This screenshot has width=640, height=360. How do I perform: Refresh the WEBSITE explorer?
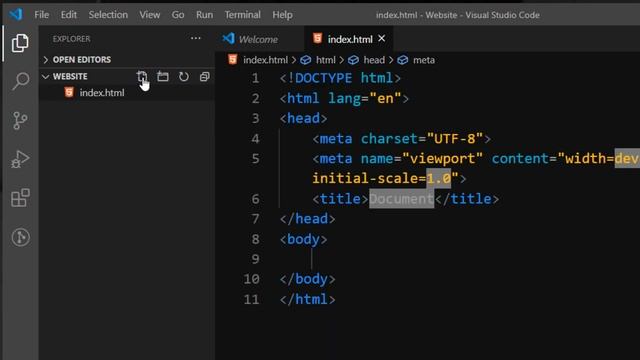184,76
